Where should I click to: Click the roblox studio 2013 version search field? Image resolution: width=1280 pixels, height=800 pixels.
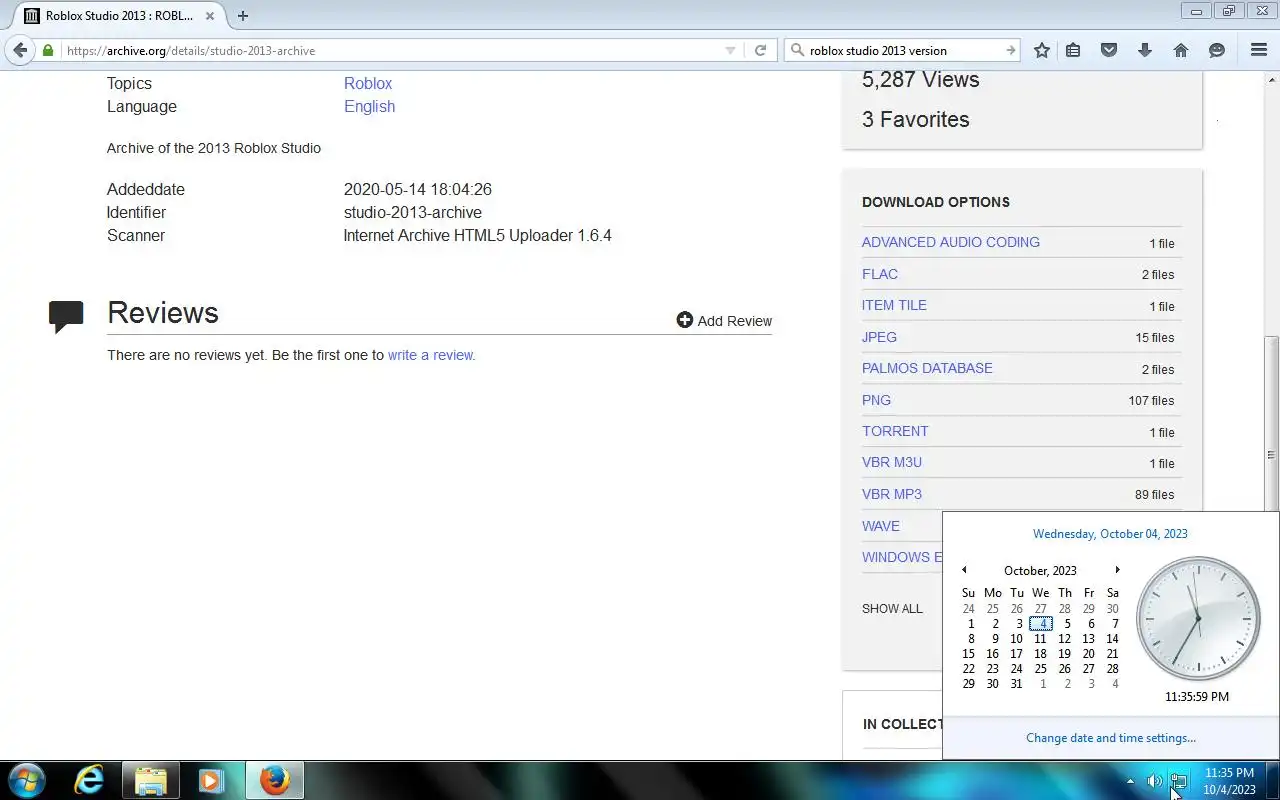click(903, 50)
